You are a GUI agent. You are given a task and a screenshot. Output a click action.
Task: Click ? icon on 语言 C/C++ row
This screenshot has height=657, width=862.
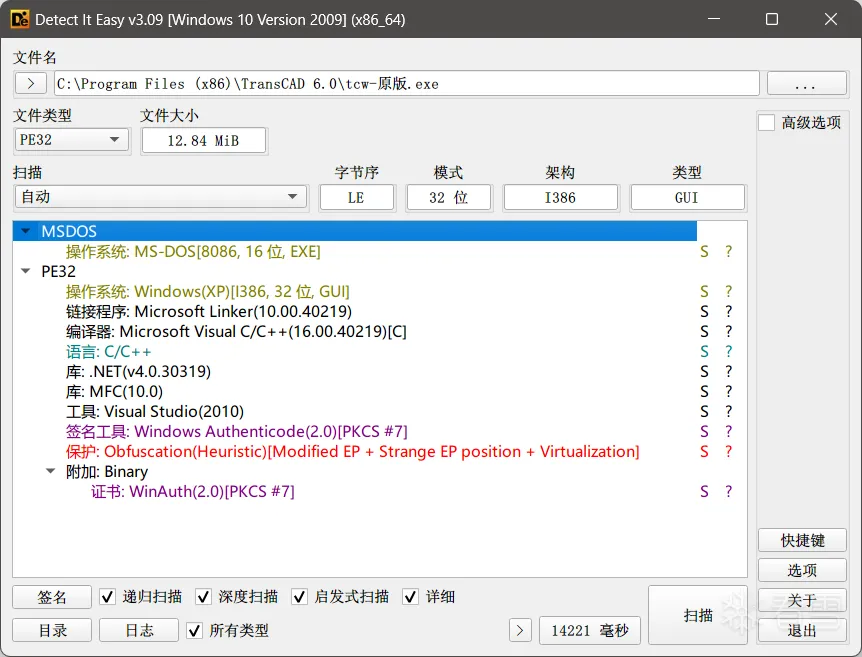[x=728, y=351]
